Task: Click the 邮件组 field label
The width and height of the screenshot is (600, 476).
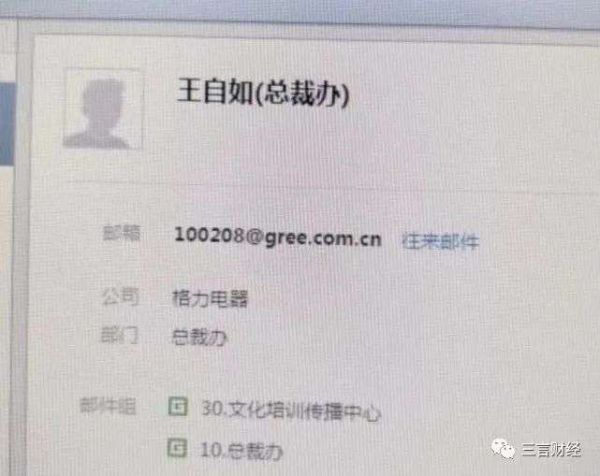Action: point(108,406)
